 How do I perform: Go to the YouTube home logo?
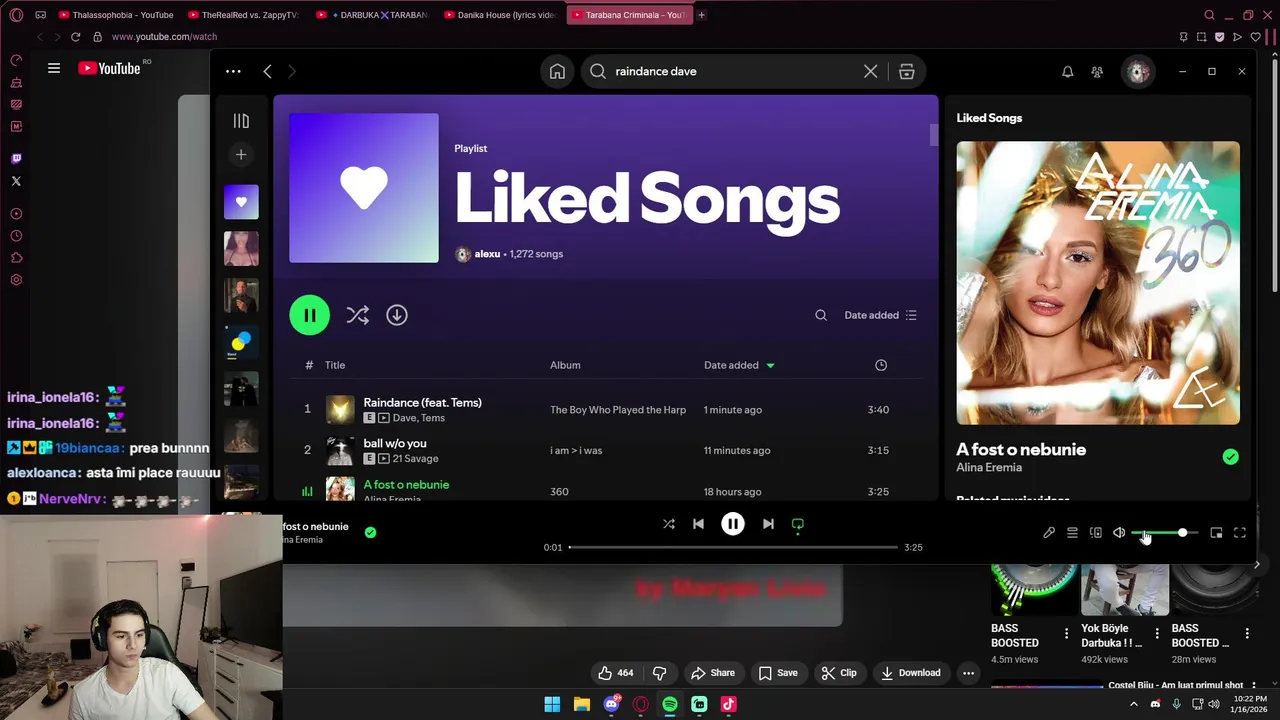coord(110,68)
